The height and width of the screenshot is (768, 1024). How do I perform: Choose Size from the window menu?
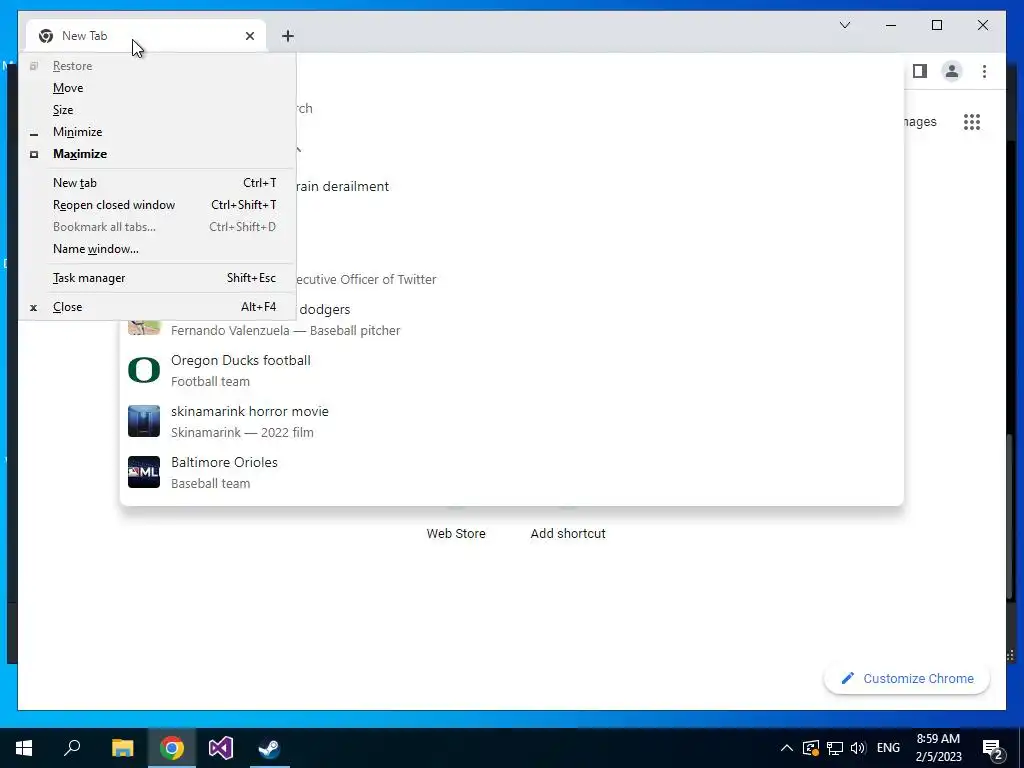pos(157,110)
